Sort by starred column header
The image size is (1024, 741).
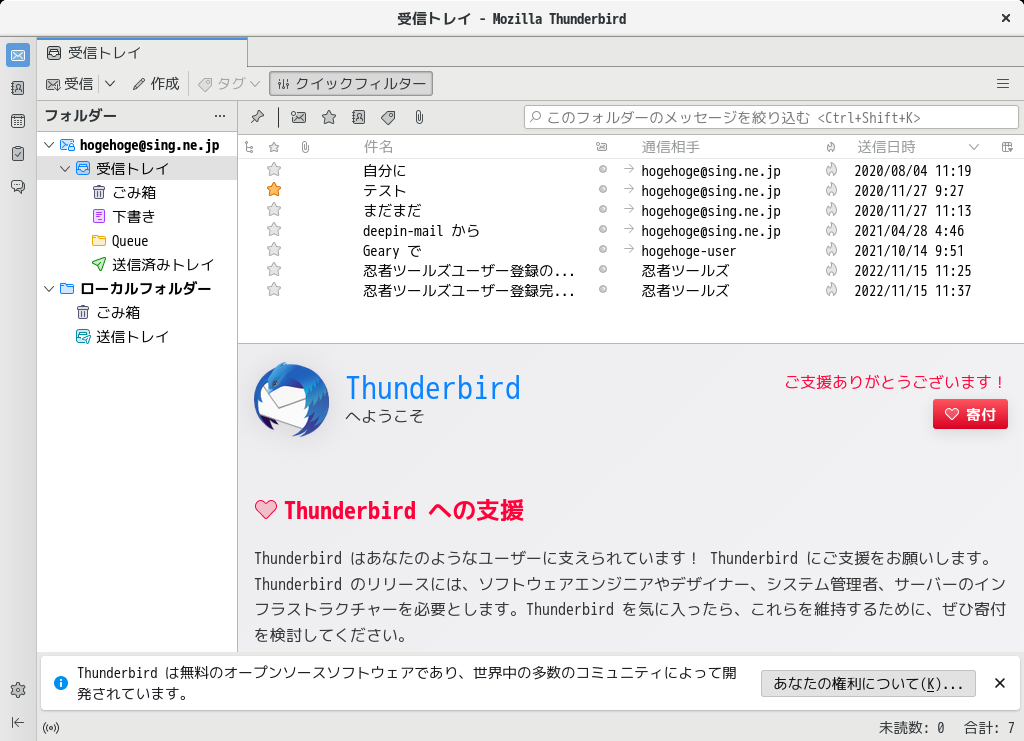tap(274, 147)
